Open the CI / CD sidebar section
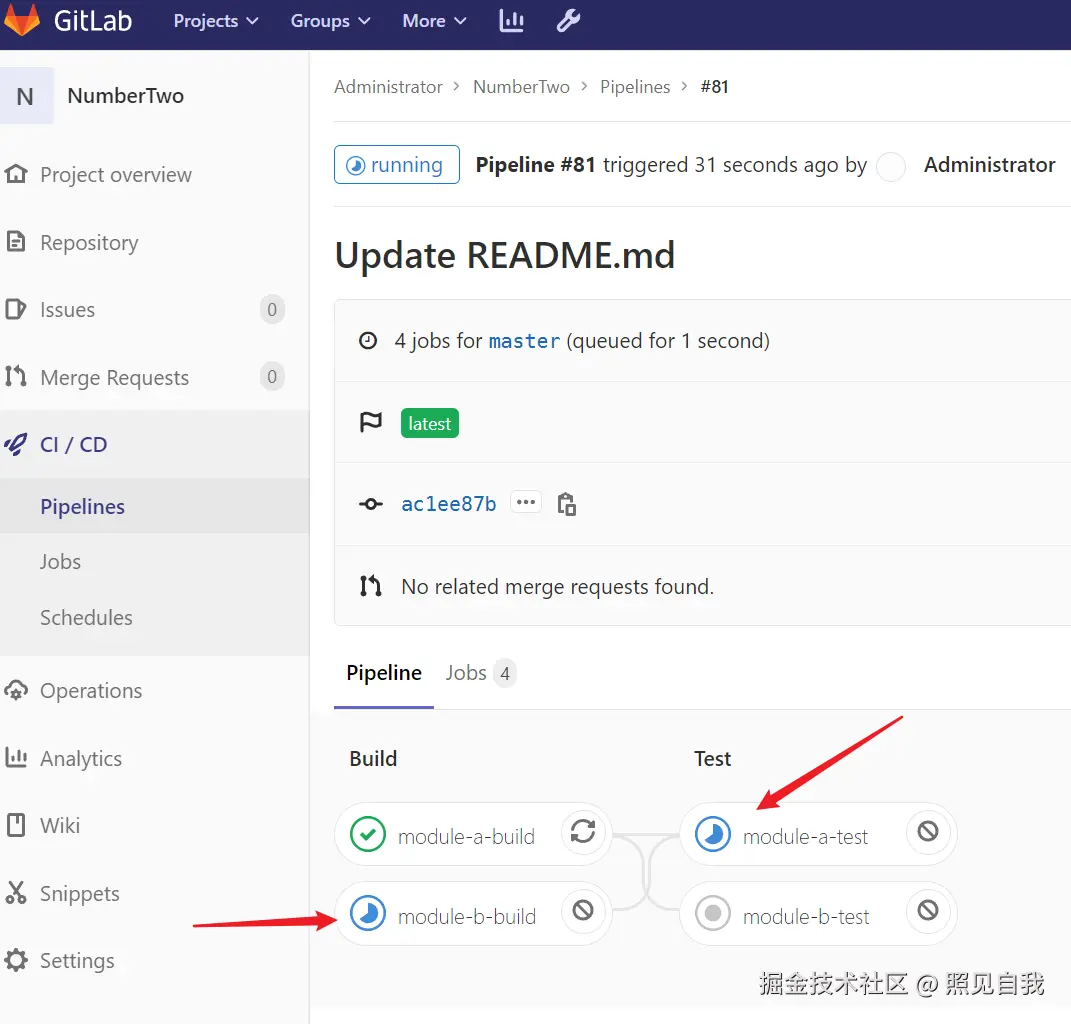Viewport: 1071px width, 1024px height. 73,445
